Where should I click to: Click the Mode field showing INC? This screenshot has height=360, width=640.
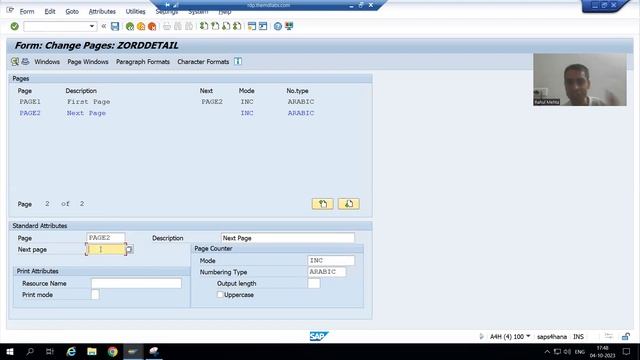(331, 260)
